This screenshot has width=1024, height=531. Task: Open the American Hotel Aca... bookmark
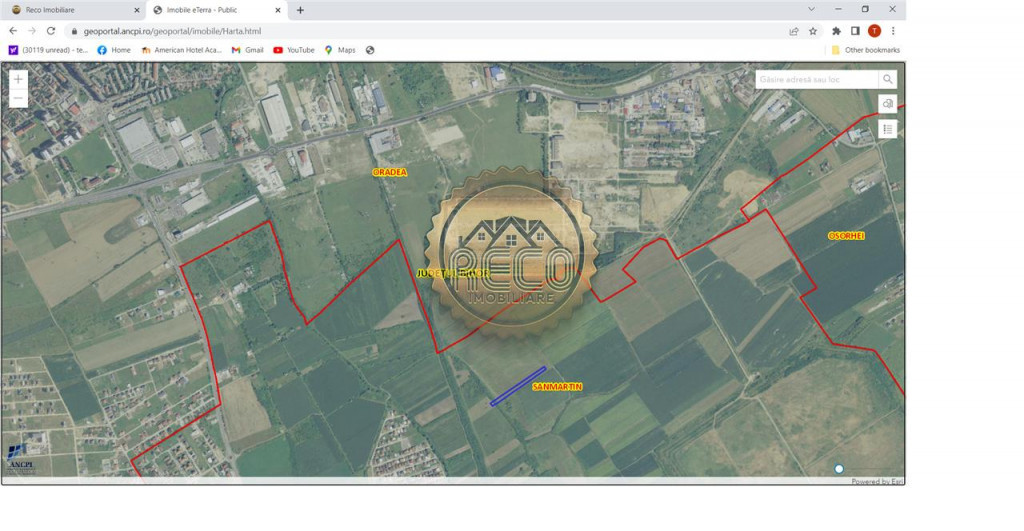pos(182,50)
